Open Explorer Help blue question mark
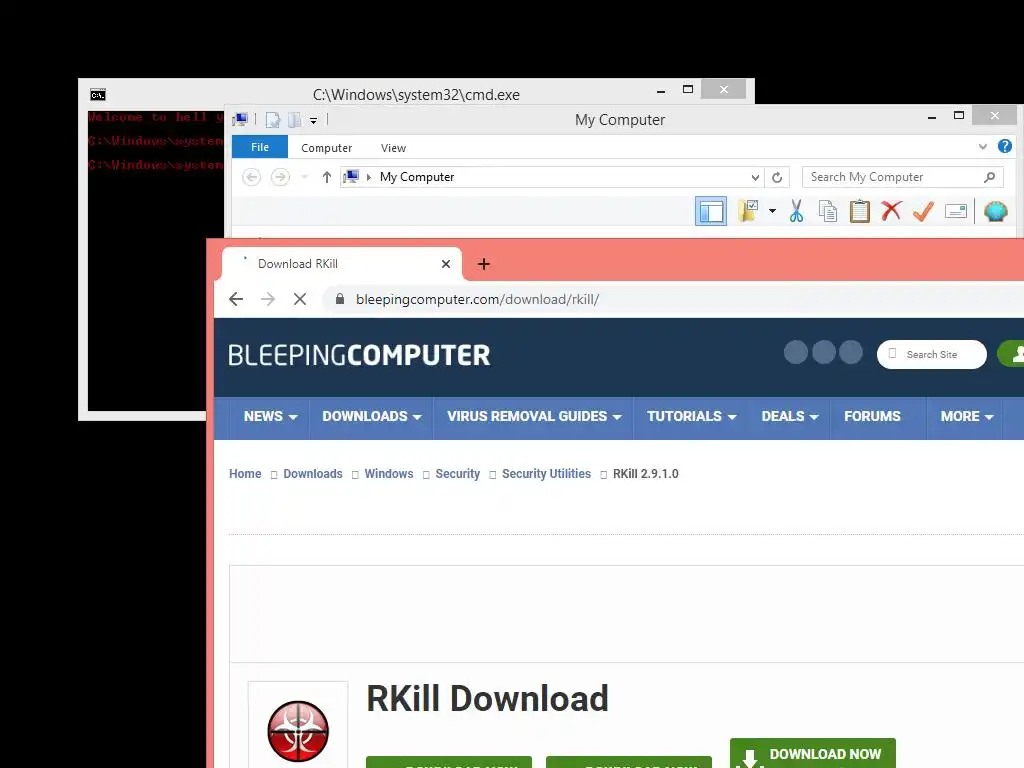 [x=1005, y=146]
